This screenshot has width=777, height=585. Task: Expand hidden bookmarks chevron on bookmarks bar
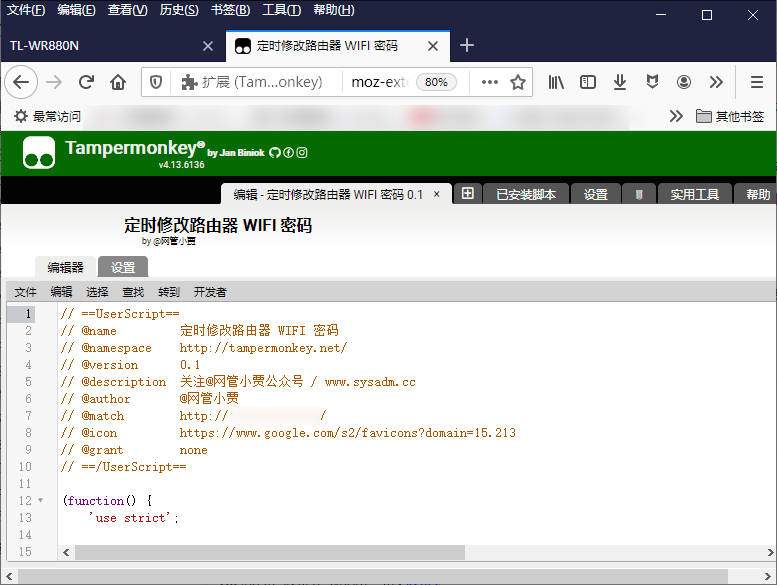pyautogui.click(x=676, y=116)
